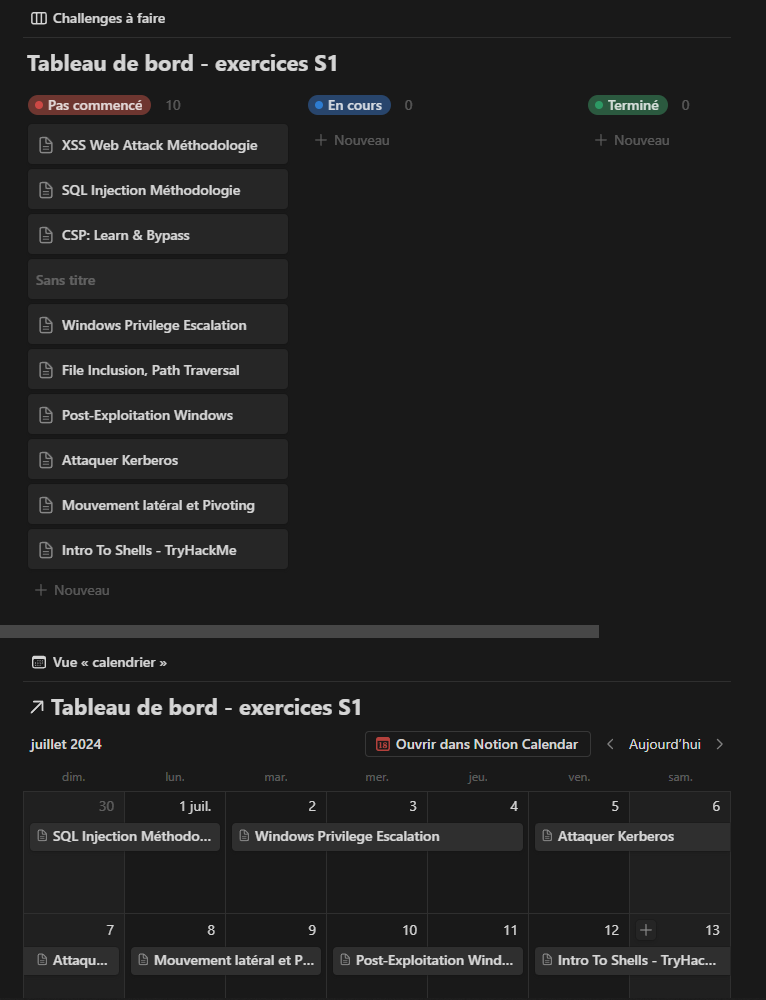
Task: Open the Terminé status group tag
Action: click(x=628, y=105)
